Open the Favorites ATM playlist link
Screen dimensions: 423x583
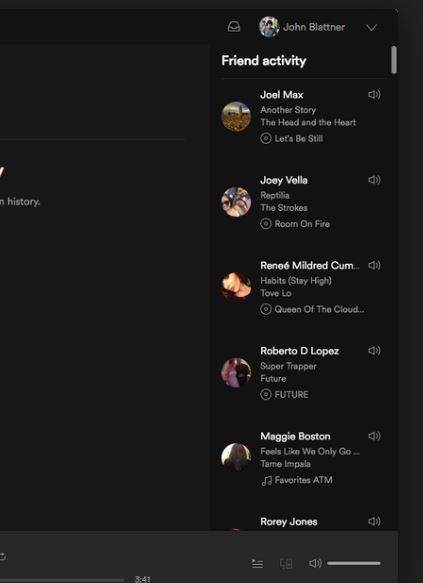303,480
